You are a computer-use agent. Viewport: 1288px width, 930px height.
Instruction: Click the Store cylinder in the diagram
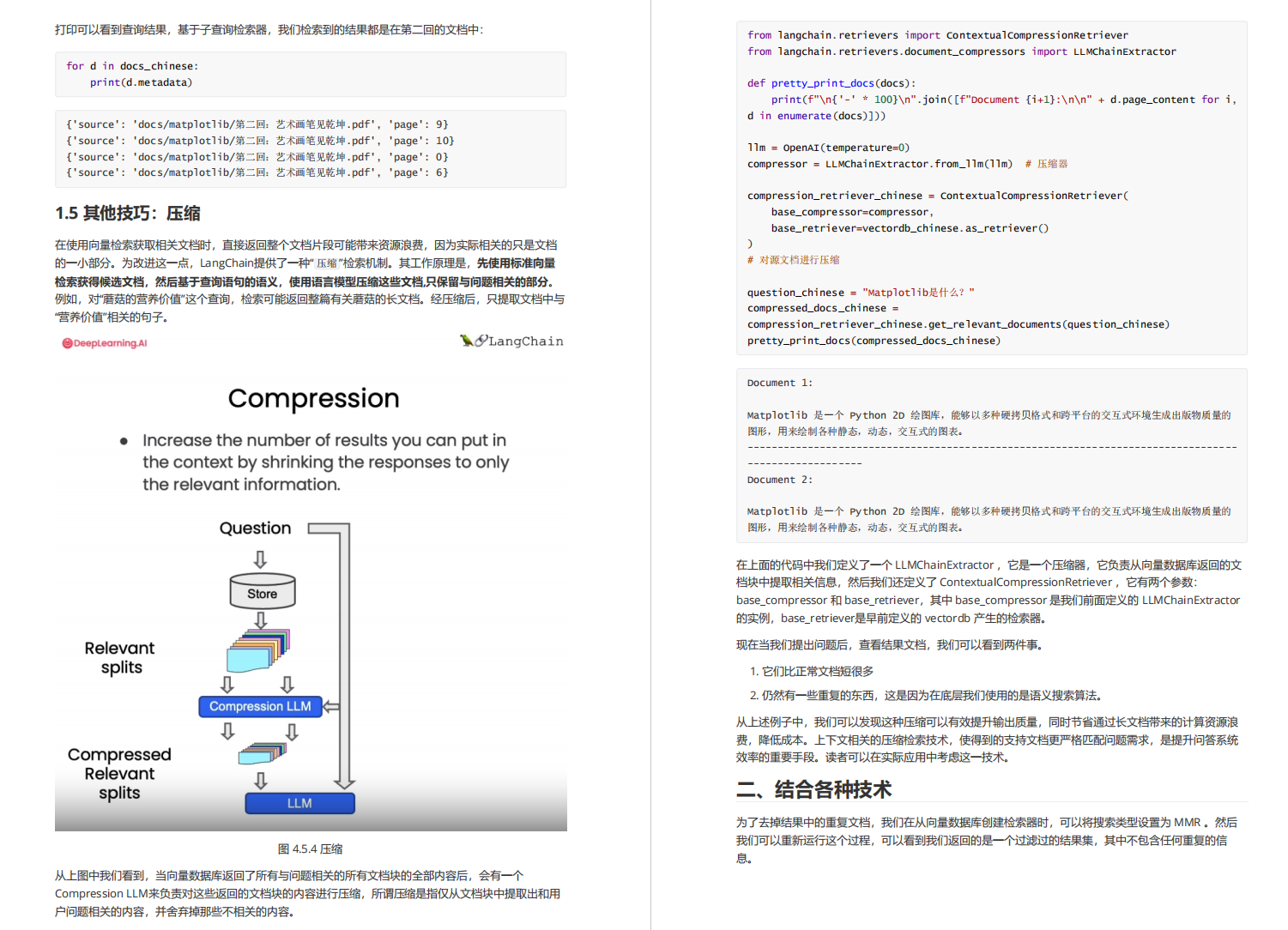tap(263, 591)
